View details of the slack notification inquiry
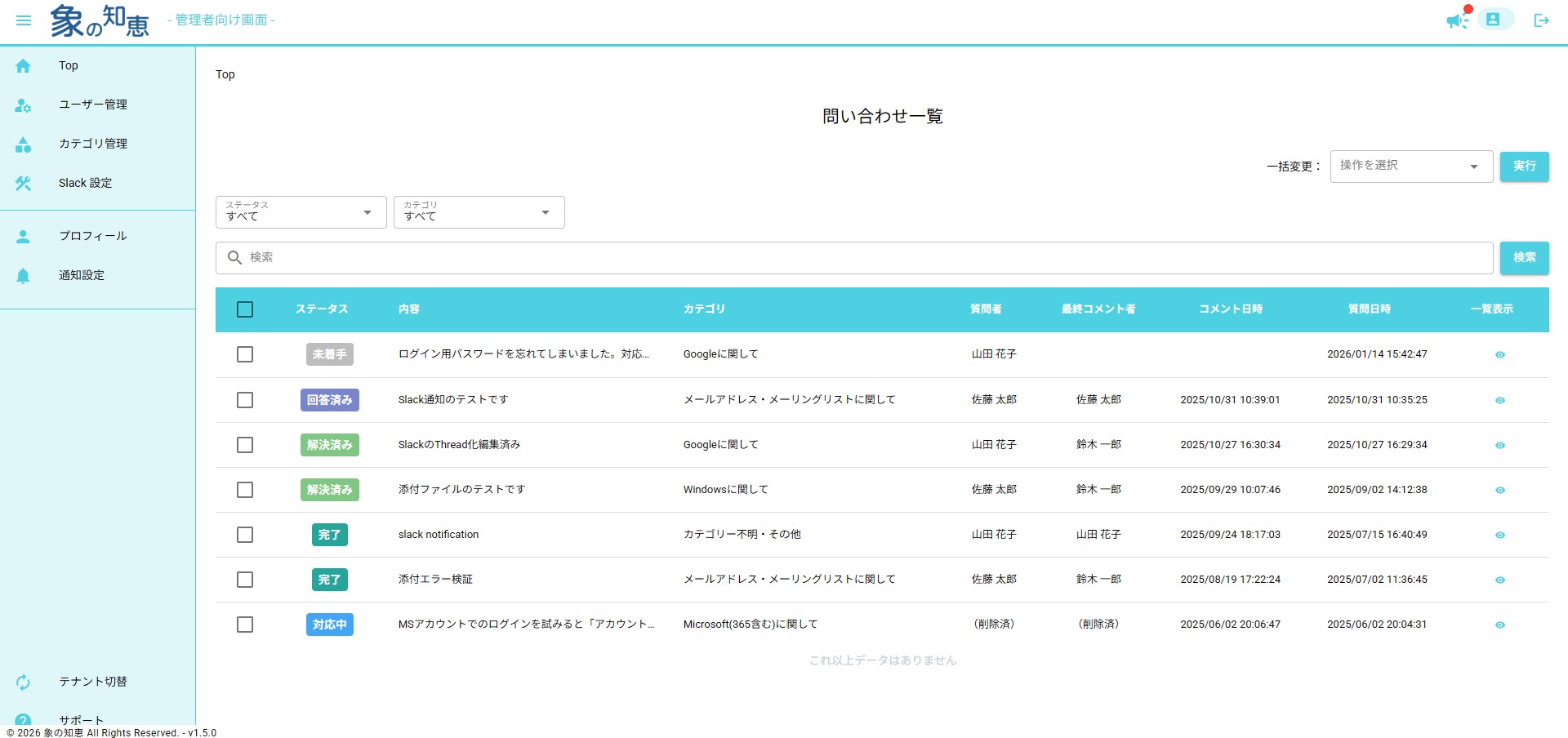This screenshot has height=738, width=1568. [x=1499, y=536]
